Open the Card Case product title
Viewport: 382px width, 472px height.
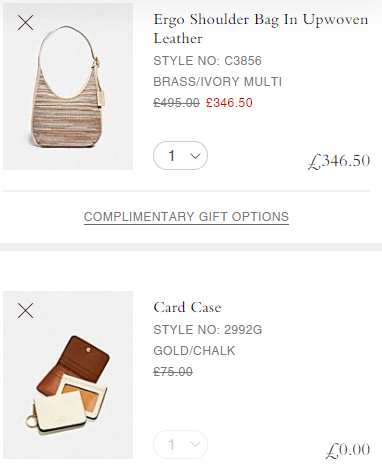pos(187,307)
